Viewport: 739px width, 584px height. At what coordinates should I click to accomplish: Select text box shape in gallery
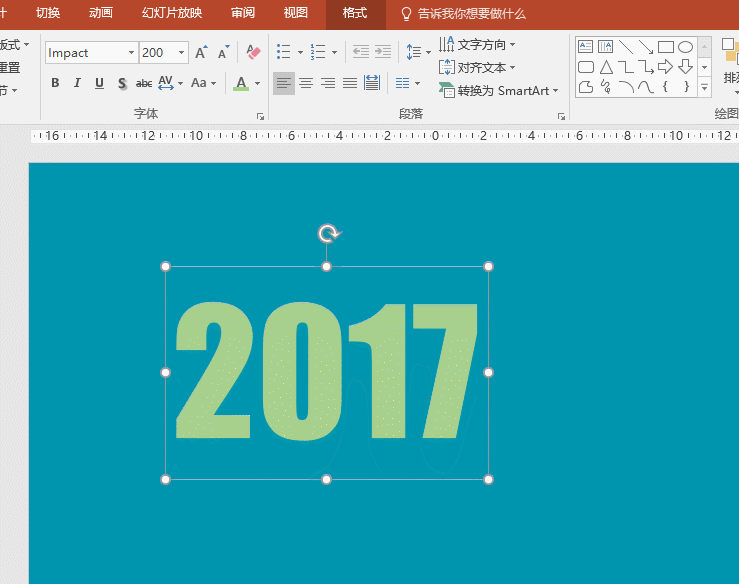pos(585,46)
